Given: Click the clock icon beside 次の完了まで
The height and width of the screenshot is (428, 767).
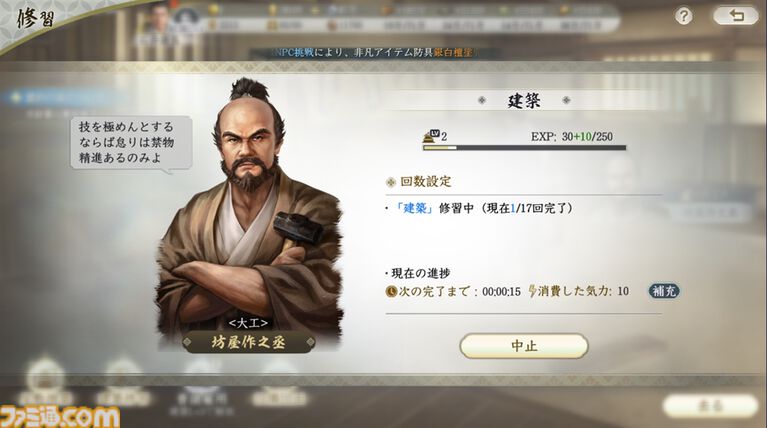Looking at the screenshot, I should pyautogui.click(x=391, y=292).
